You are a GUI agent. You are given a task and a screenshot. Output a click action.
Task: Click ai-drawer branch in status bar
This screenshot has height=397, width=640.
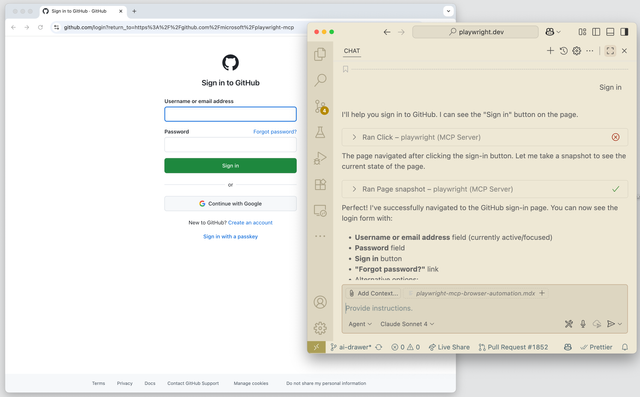click(x=351, y=347)
